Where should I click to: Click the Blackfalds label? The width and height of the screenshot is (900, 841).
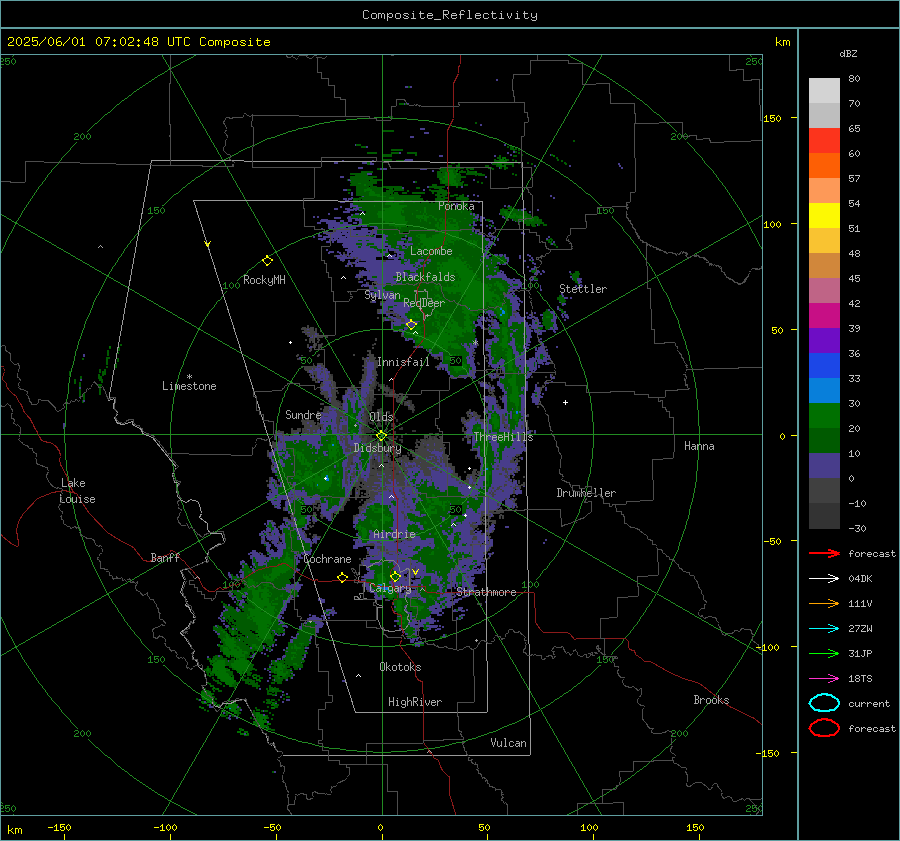tap(425, 277)
